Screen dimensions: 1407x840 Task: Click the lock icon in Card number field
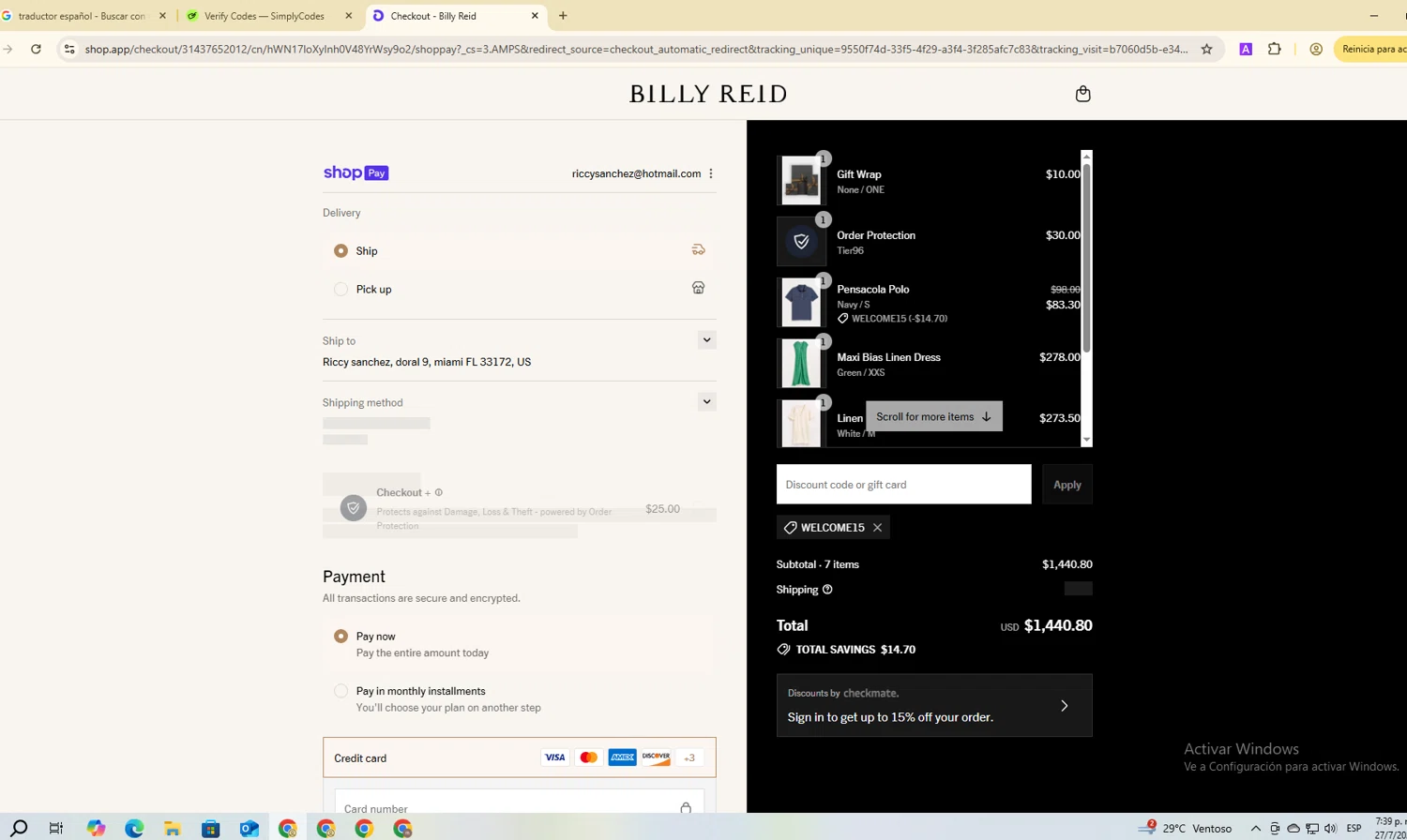[x=686, y=808]
